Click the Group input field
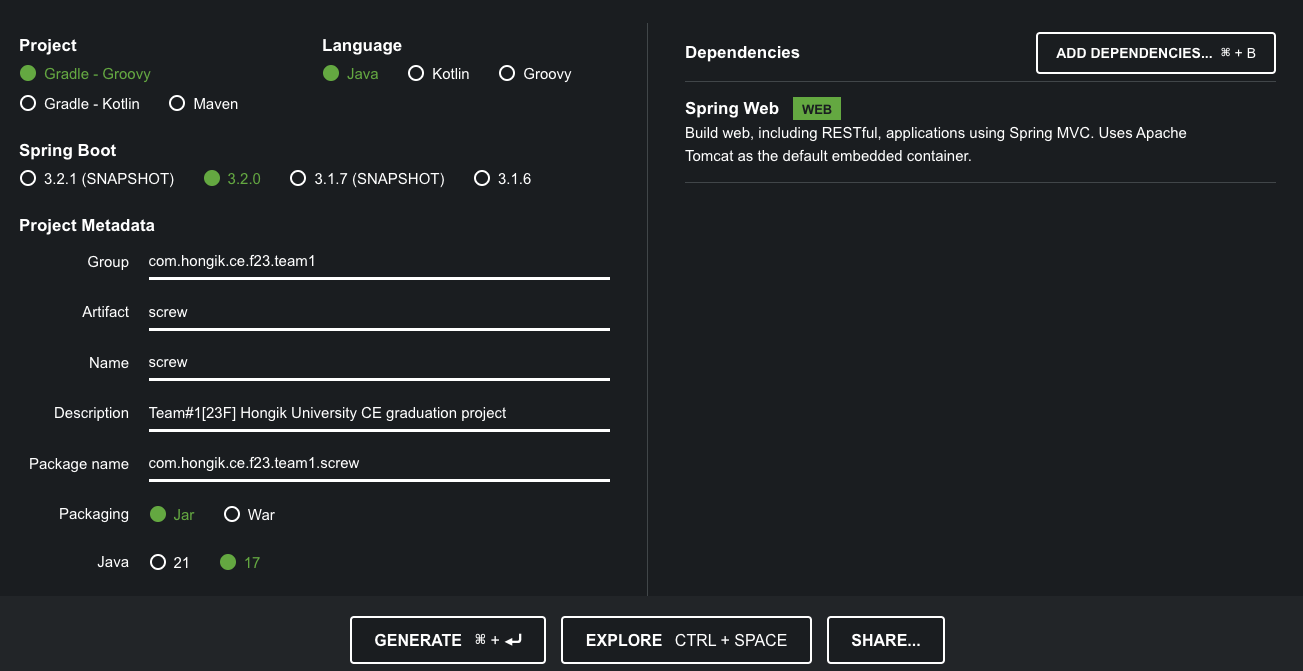Screen dimensions: 1303x671 coord(379,262)
